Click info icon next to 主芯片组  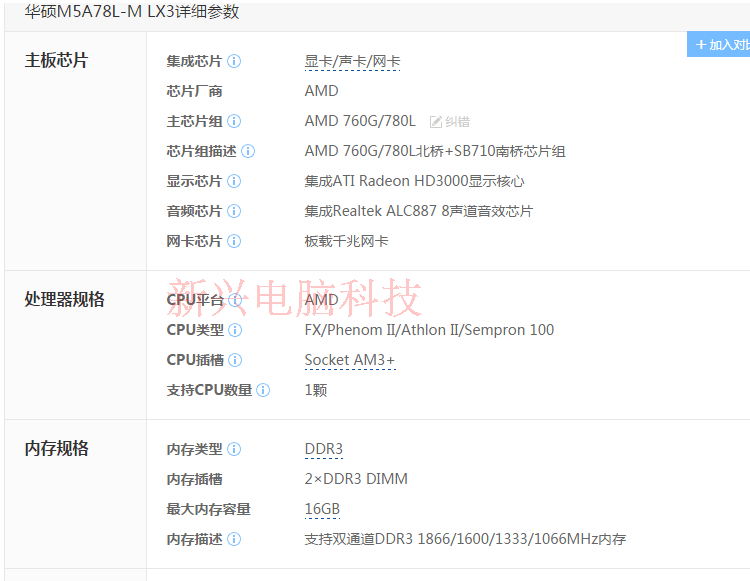(234, 121)
